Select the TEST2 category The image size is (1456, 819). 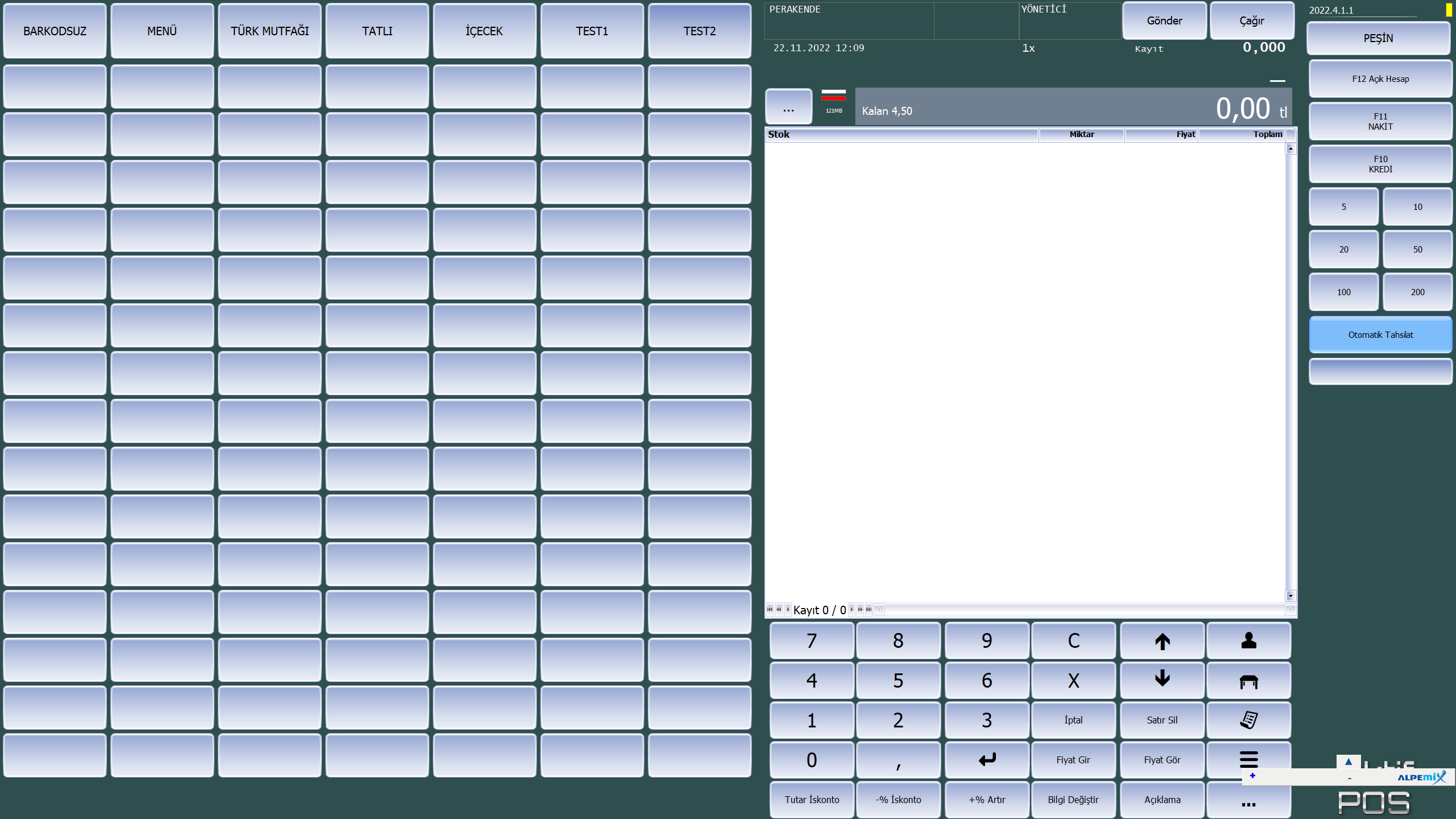tap(700, 31)
